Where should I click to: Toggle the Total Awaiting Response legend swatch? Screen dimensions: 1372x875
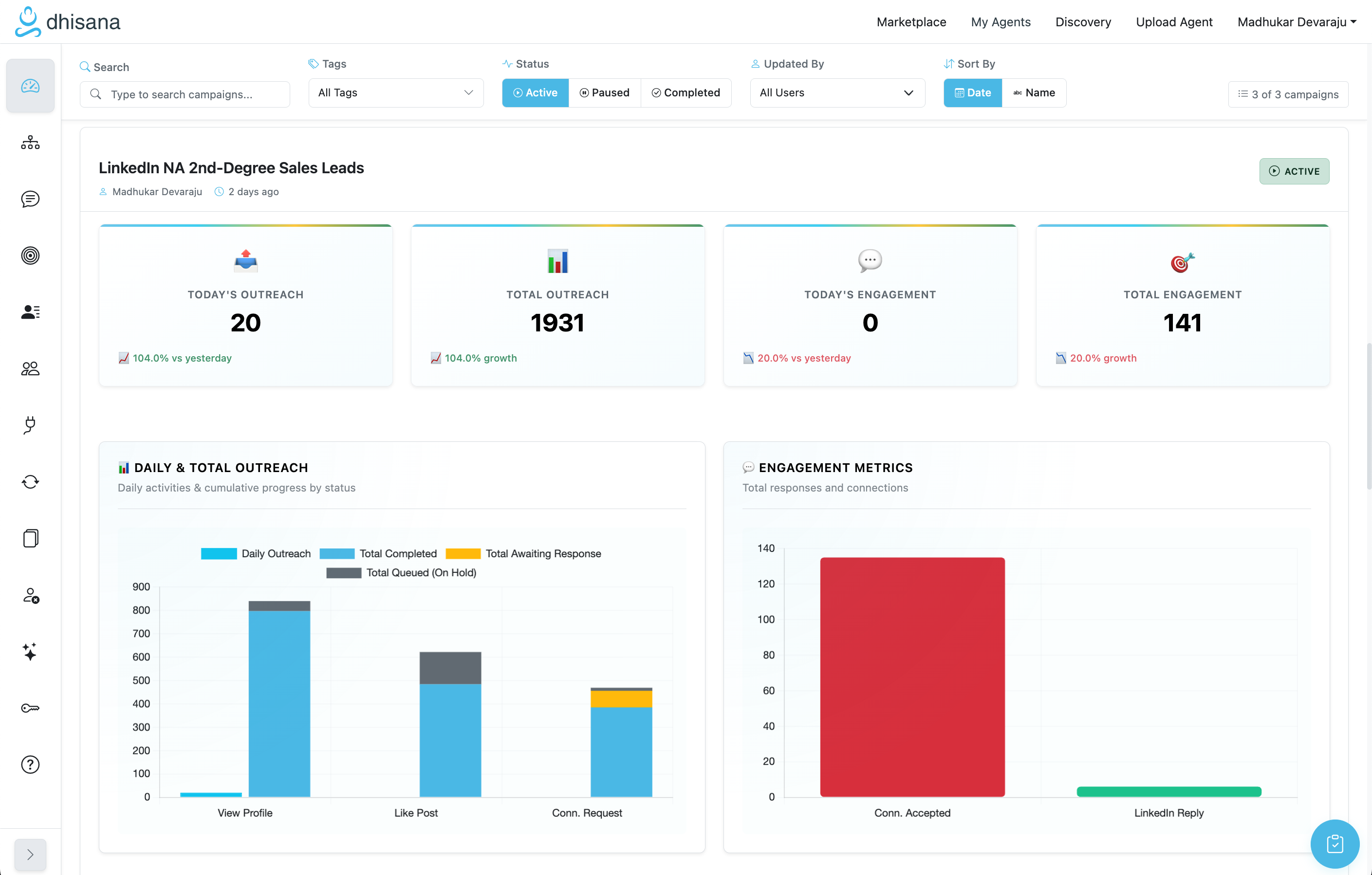point(463,554)
